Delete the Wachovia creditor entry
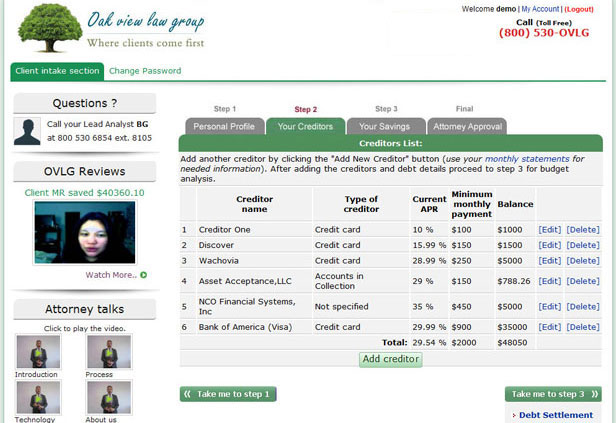Screen dimensions: 616x423 click(x=583, y=261)
